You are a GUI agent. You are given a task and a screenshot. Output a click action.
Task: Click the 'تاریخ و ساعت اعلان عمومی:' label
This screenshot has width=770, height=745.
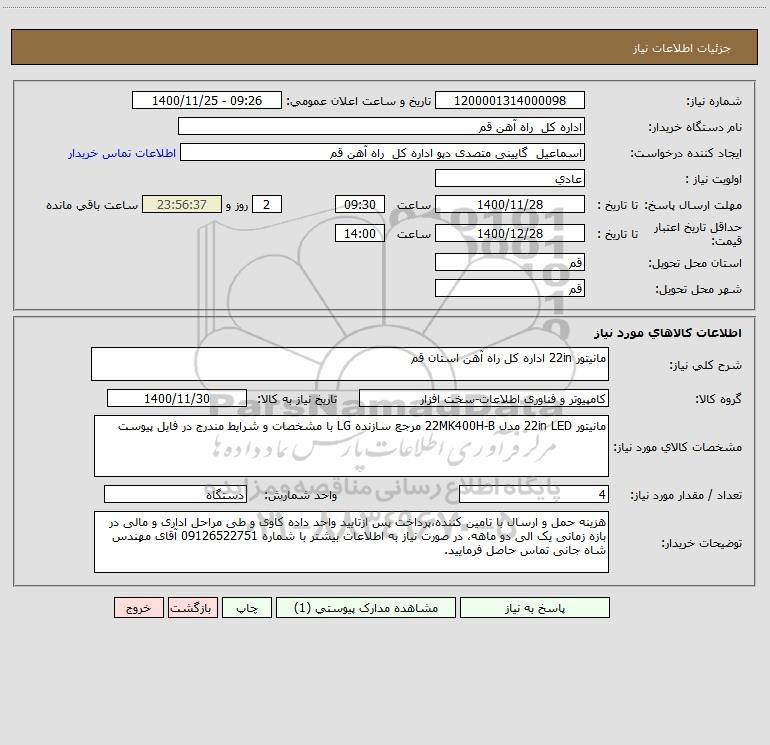358,101
